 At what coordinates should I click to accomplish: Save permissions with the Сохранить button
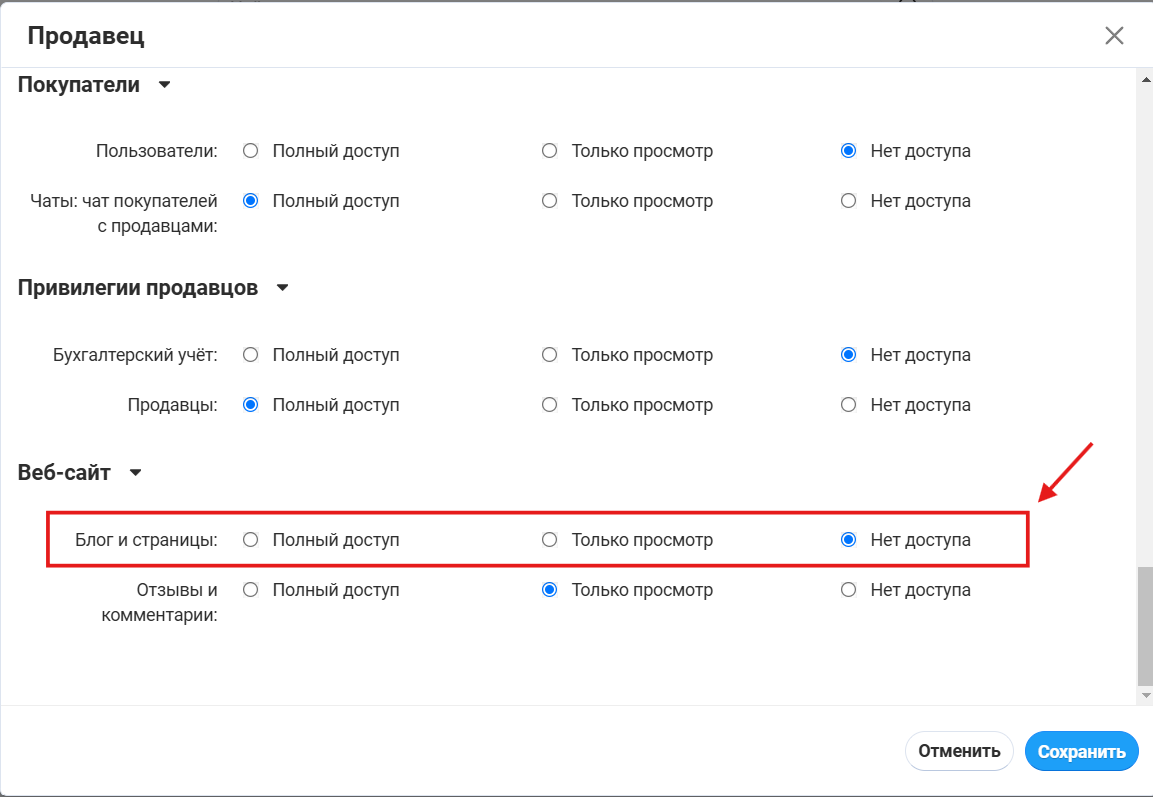1082,751
